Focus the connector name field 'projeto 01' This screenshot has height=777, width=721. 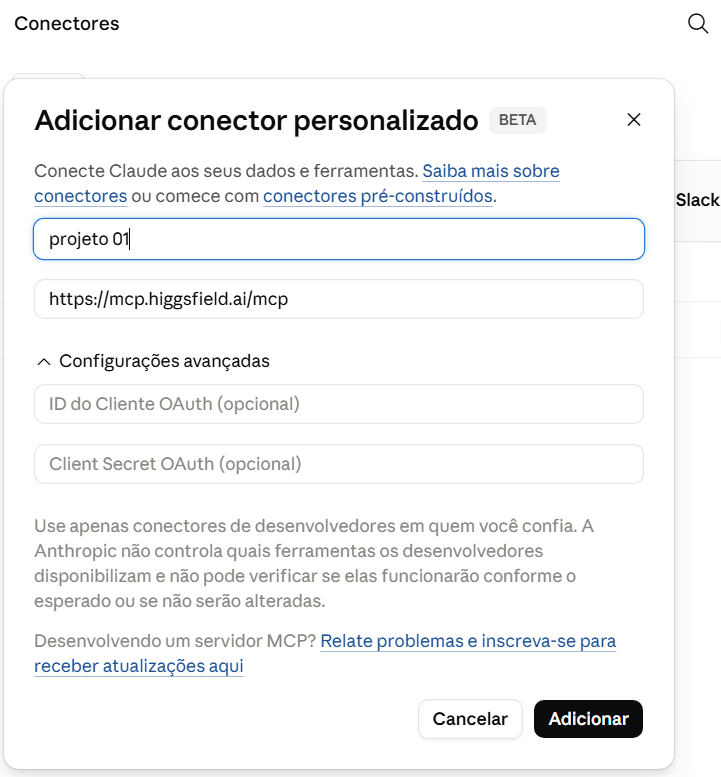pos(339,239)
